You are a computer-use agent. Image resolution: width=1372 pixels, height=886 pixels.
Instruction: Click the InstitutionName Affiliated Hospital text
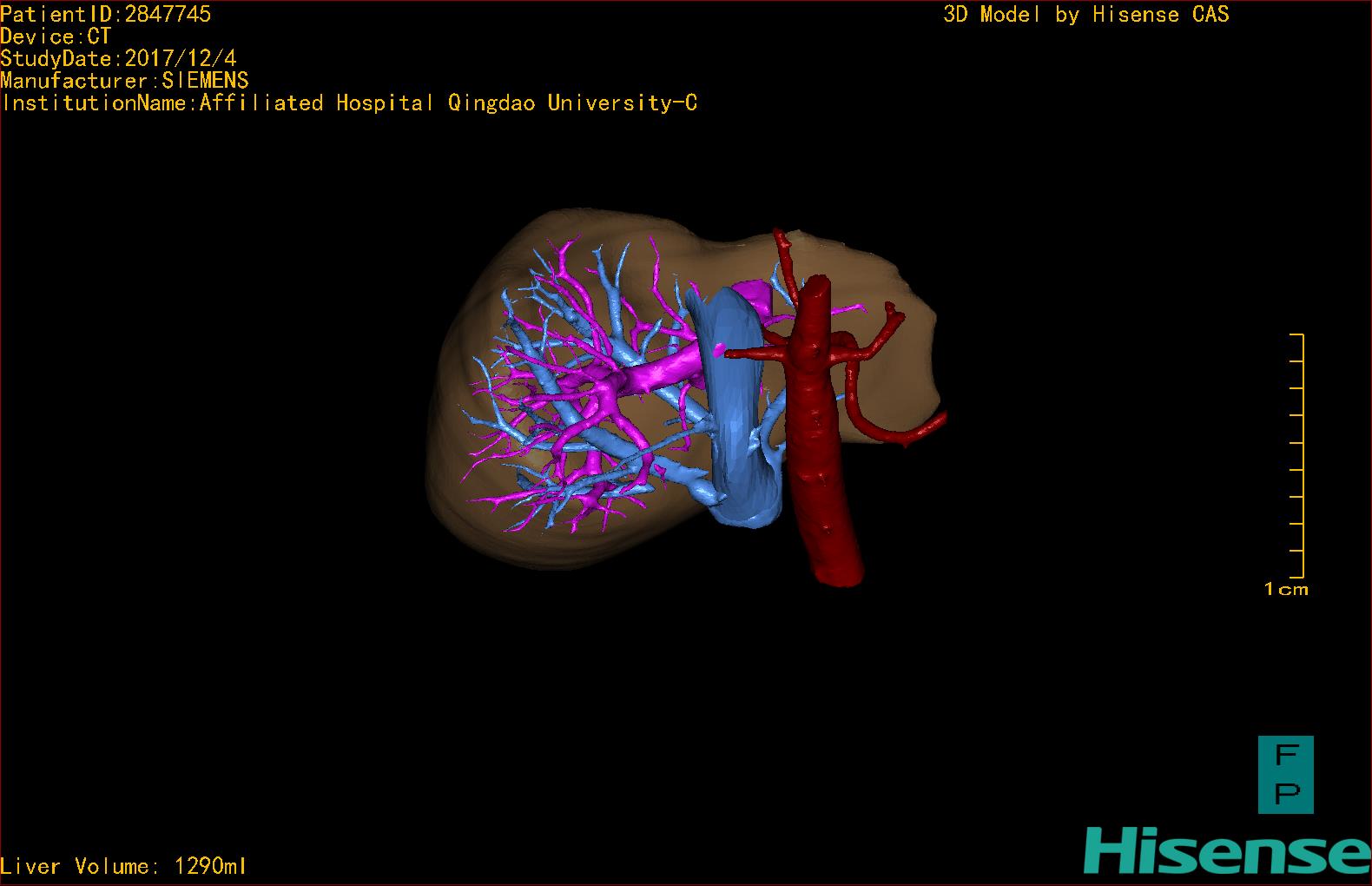coord(349,103)
